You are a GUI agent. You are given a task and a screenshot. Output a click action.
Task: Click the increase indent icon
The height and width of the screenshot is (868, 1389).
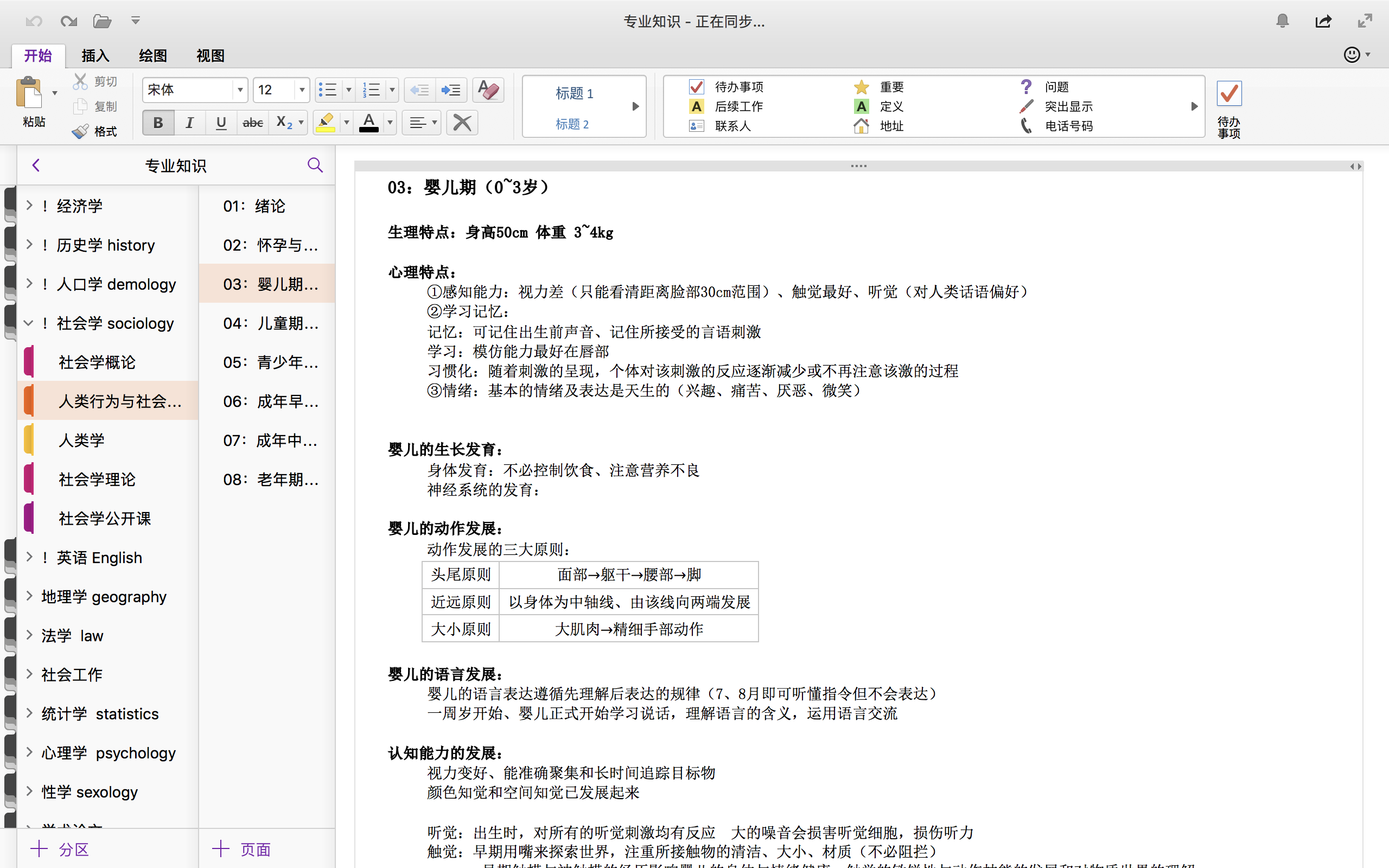point(451,90)
